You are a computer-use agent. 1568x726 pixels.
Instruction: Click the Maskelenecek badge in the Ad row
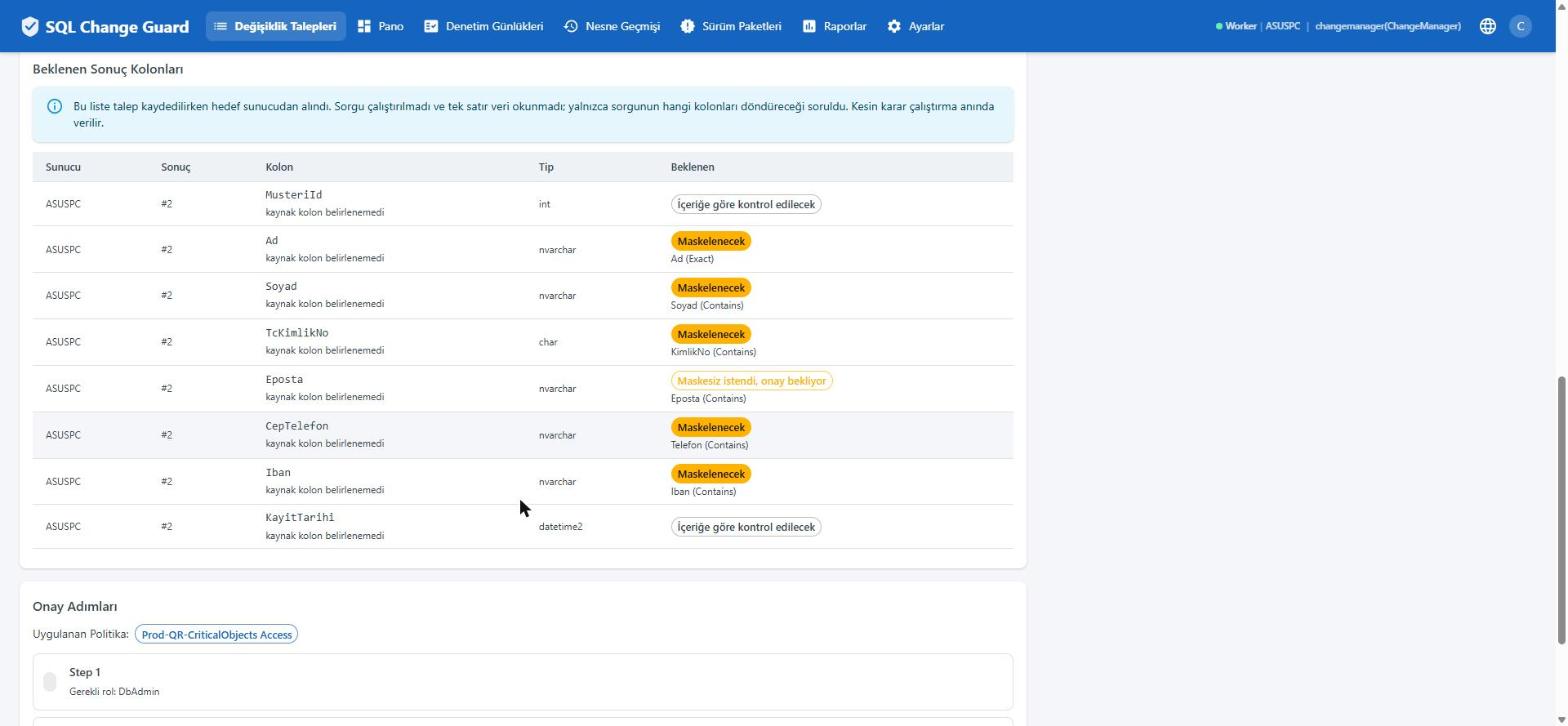[x=711, y=241]
